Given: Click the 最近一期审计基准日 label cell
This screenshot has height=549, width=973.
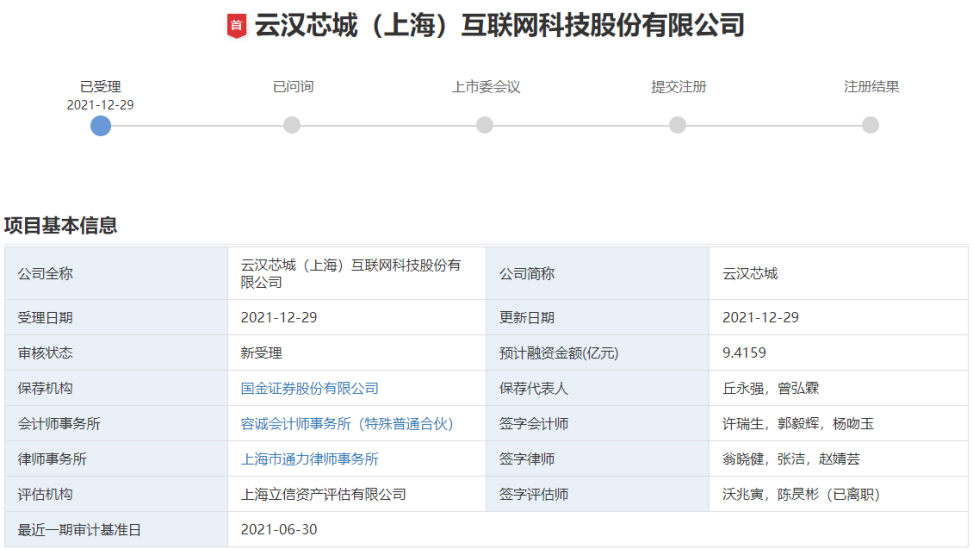Looking at the screenshot, I should [x=116, y=530].
